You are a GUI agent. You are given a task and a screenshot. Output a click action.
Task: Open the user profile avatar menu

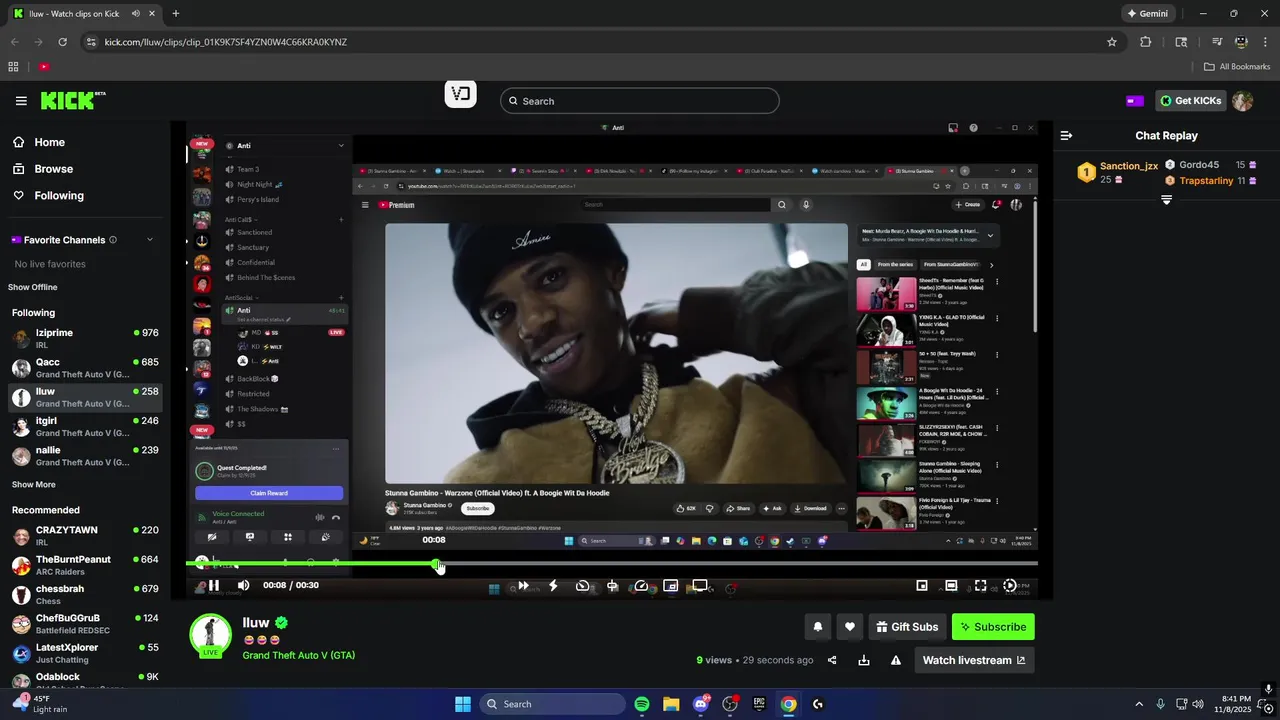click(1243, 101)
